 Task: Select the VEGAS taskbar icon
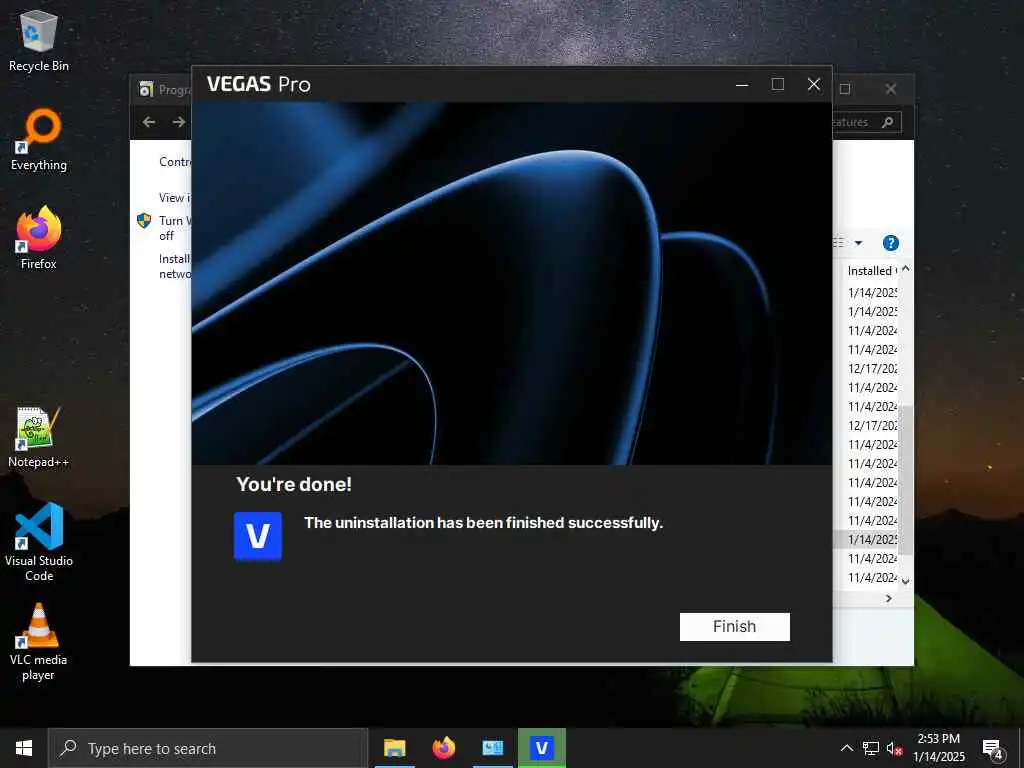pyautogui.click(x=541, y=748)
